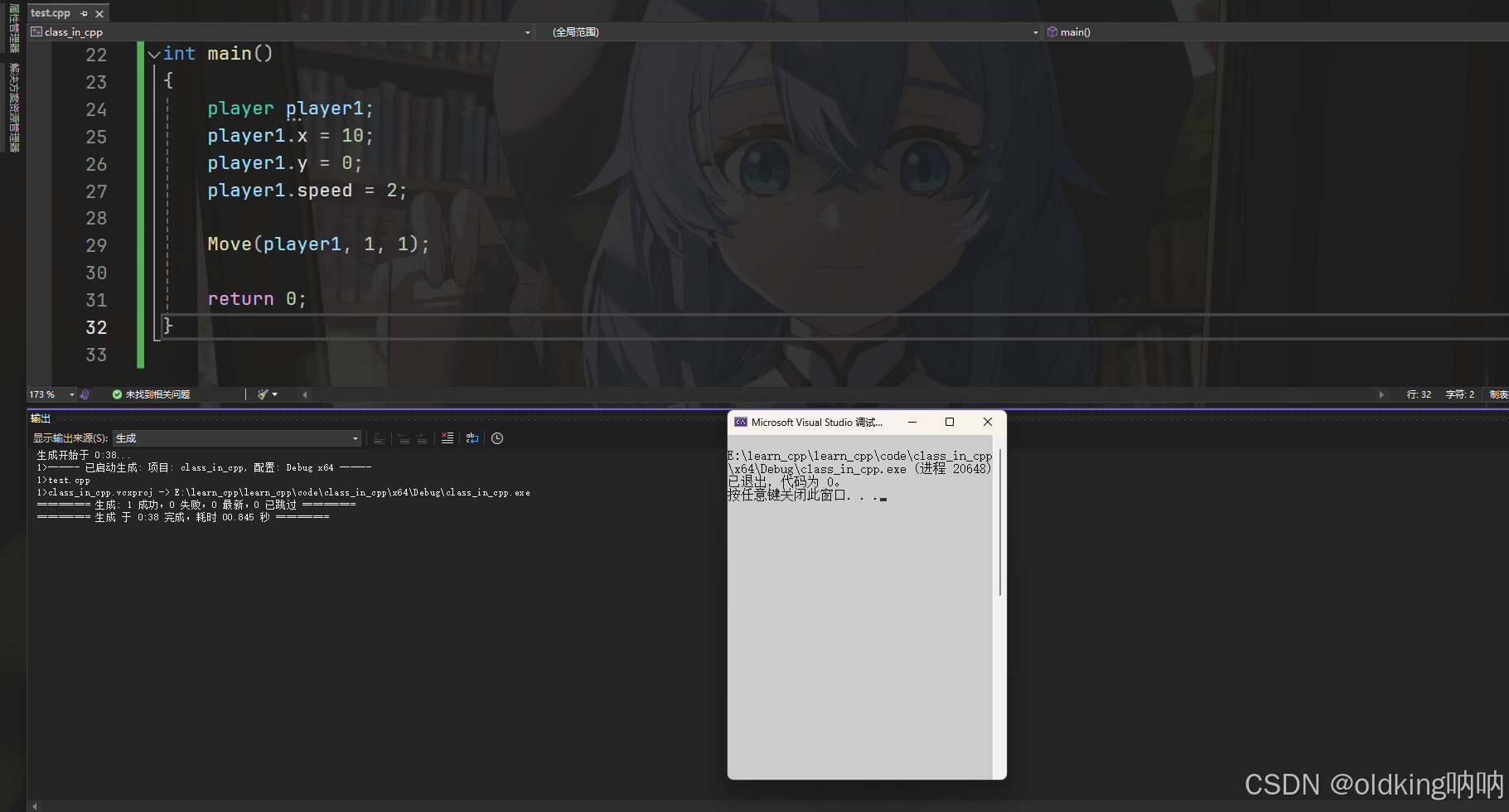The image size is (1509, 812).
Task: Pin the test.cpp tab
Action: pyautogui.click(x=84, y=13)
